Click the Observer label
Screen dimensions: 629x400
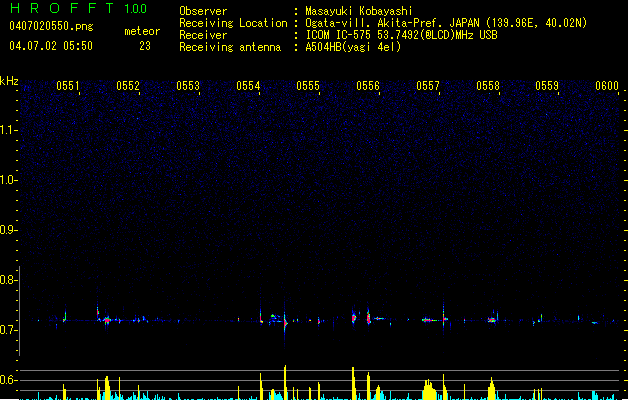(203, 11)
